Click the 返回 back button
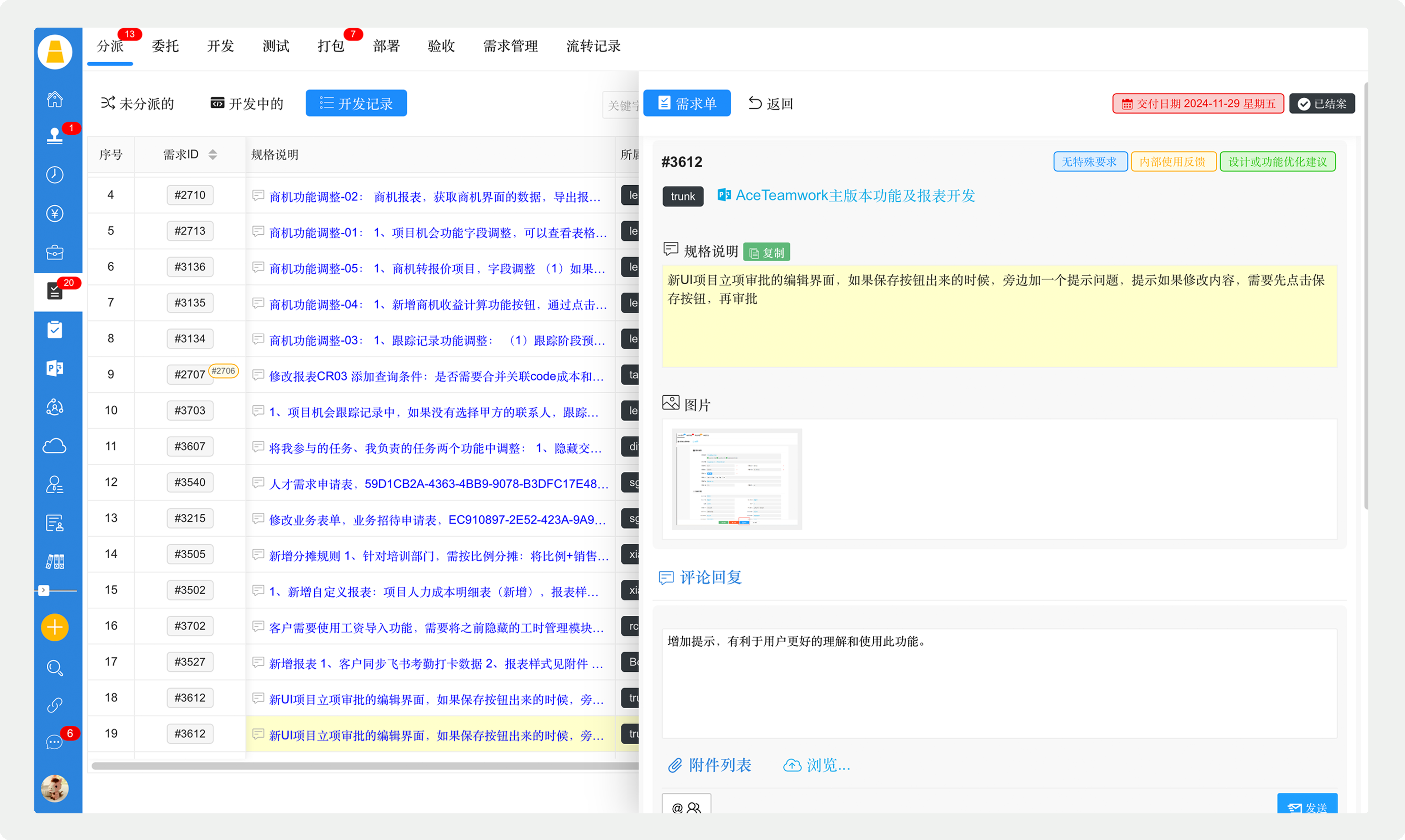 771,104
